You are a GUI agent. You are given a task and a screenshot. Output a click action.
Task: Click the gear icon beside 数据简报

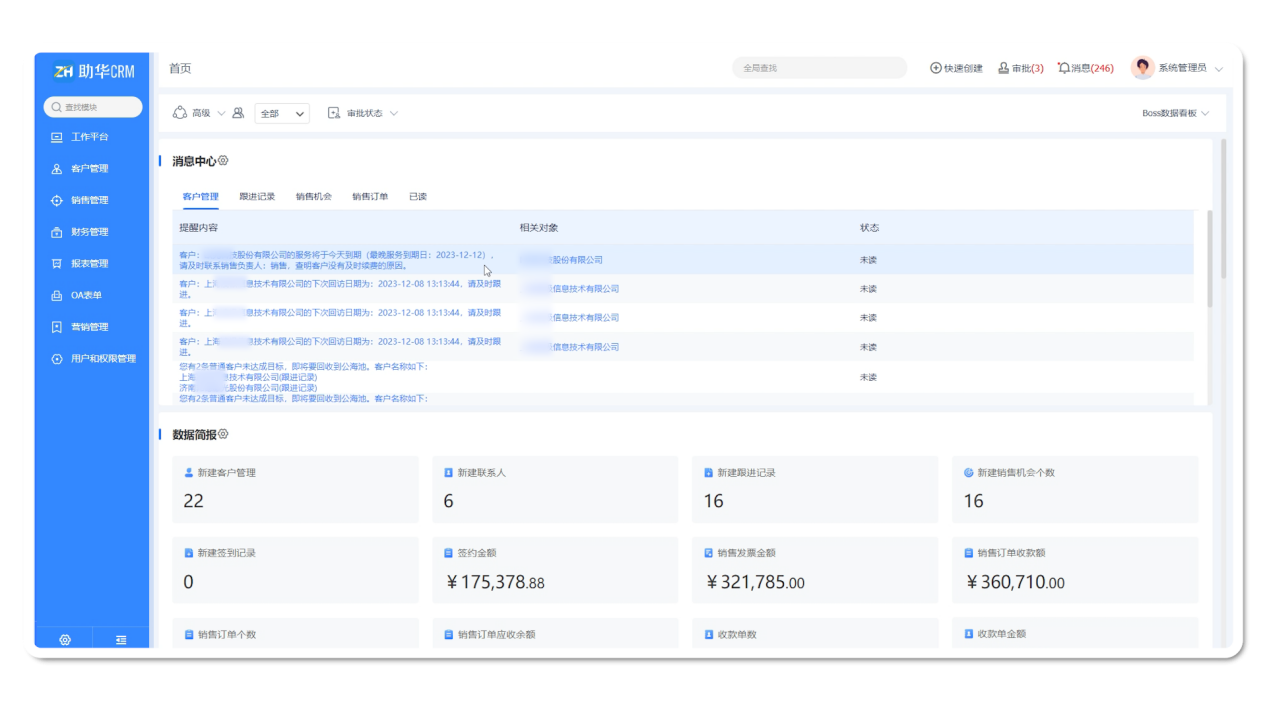223,434
